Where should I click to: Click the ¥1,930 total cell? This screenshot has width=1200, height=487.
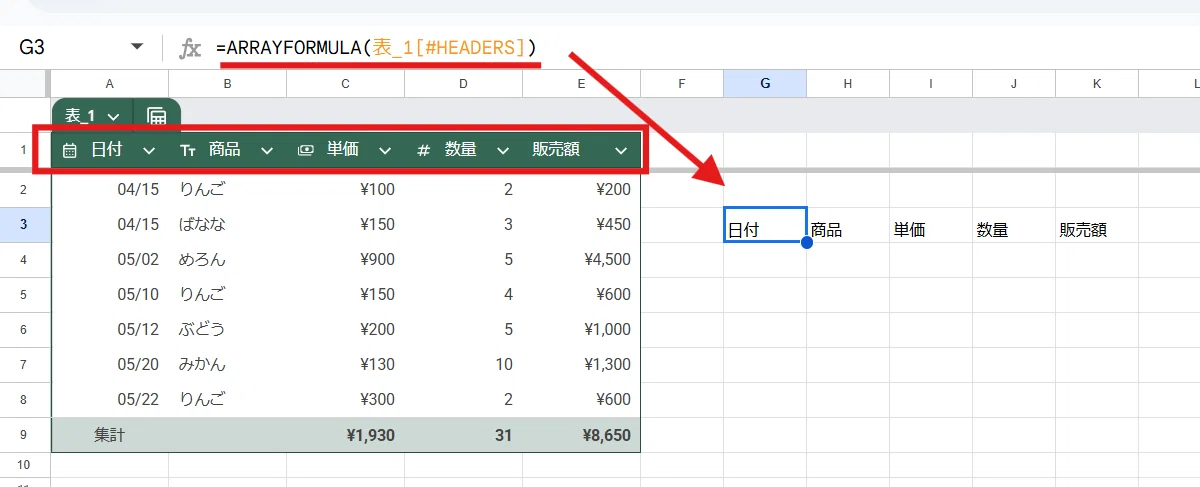(x=346, y=435)
